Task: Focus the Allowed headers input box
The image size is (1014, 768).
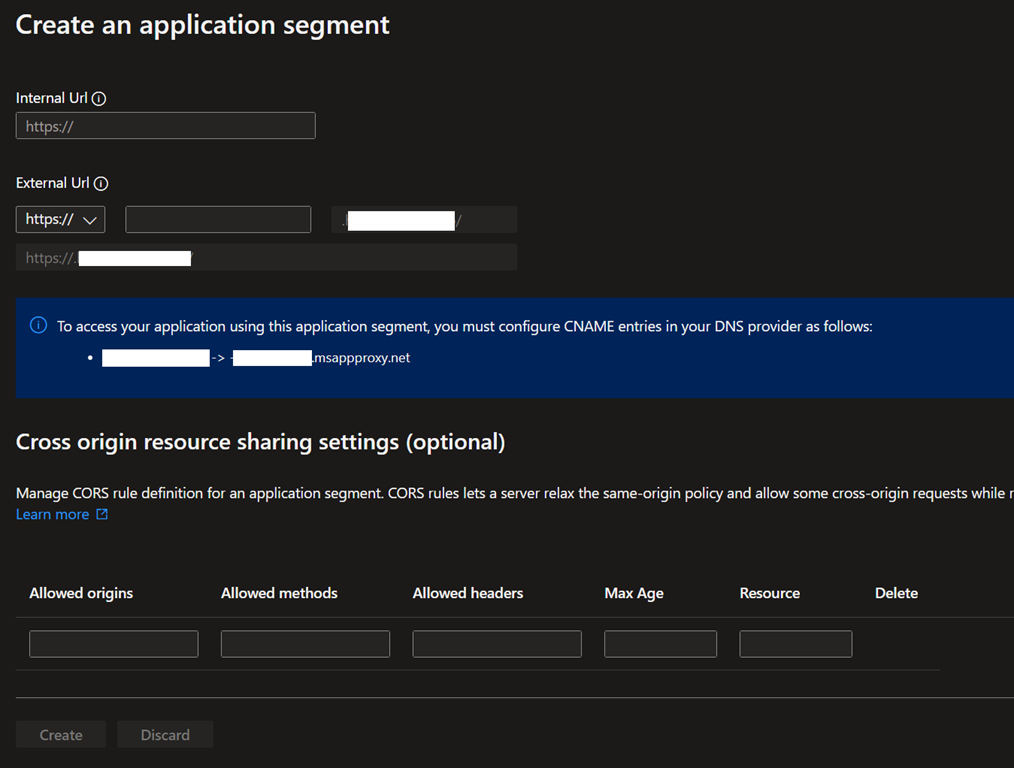Action: coord(497,644)
